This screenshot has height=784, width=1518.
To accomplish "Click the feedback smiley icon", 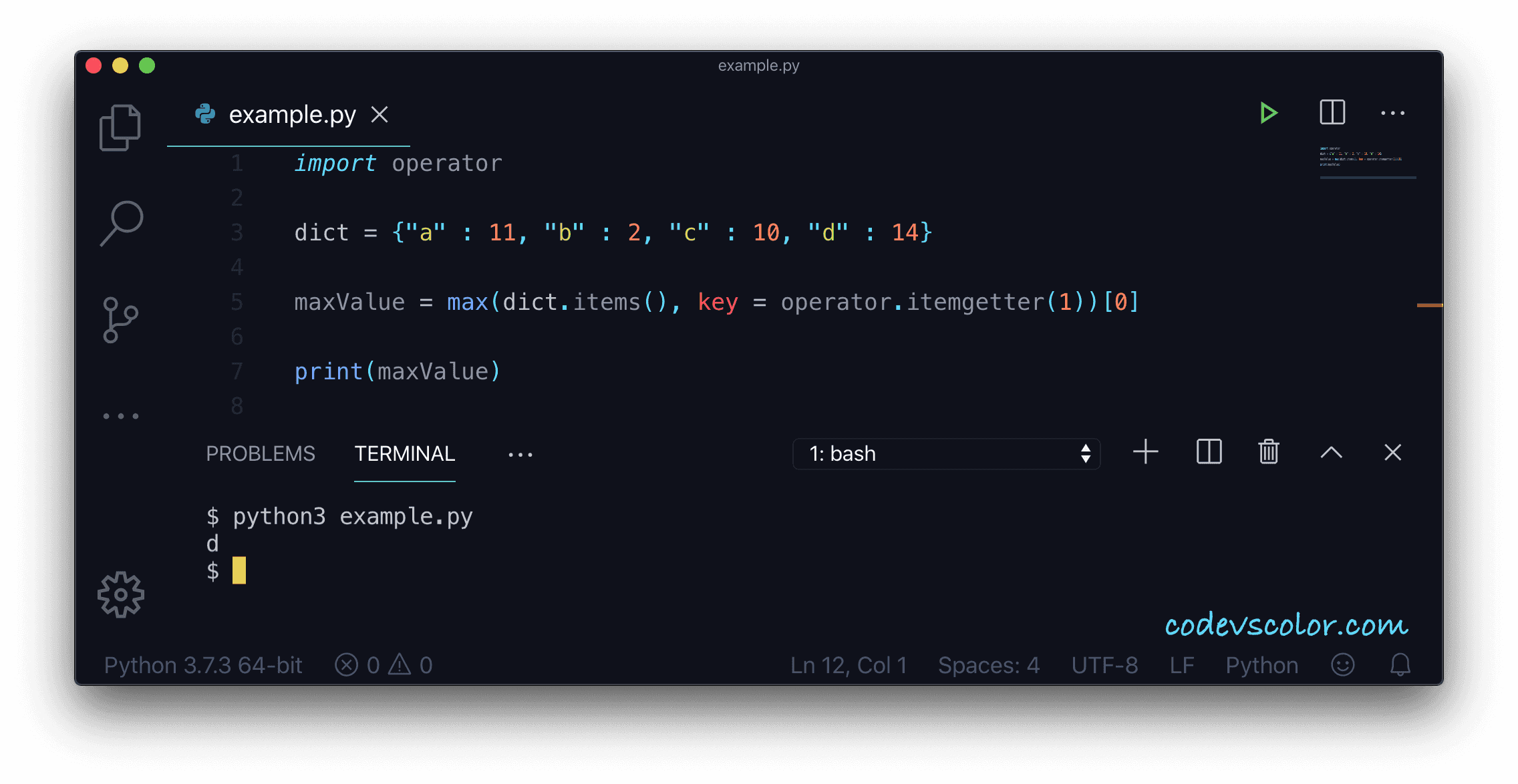I will [1342, 664].
